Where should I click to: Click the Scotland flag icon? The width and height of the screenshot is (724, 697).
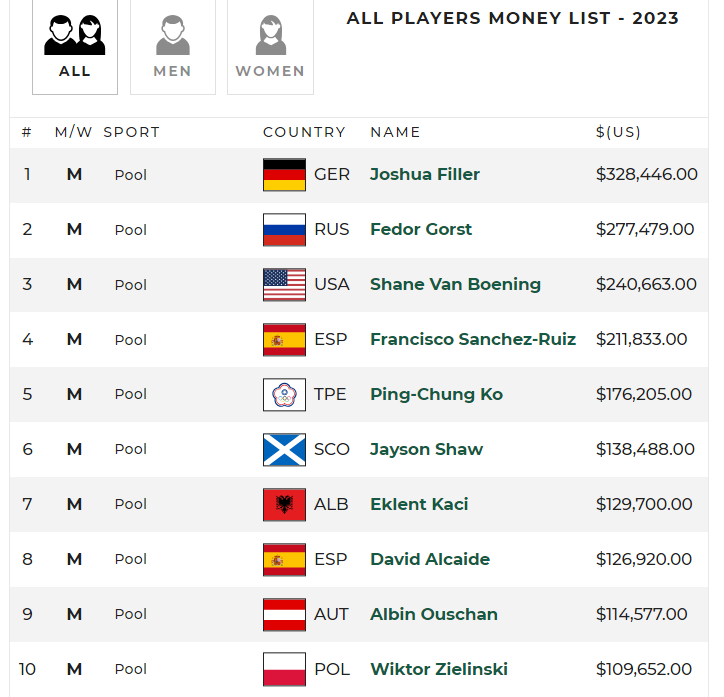pos(284,449)
